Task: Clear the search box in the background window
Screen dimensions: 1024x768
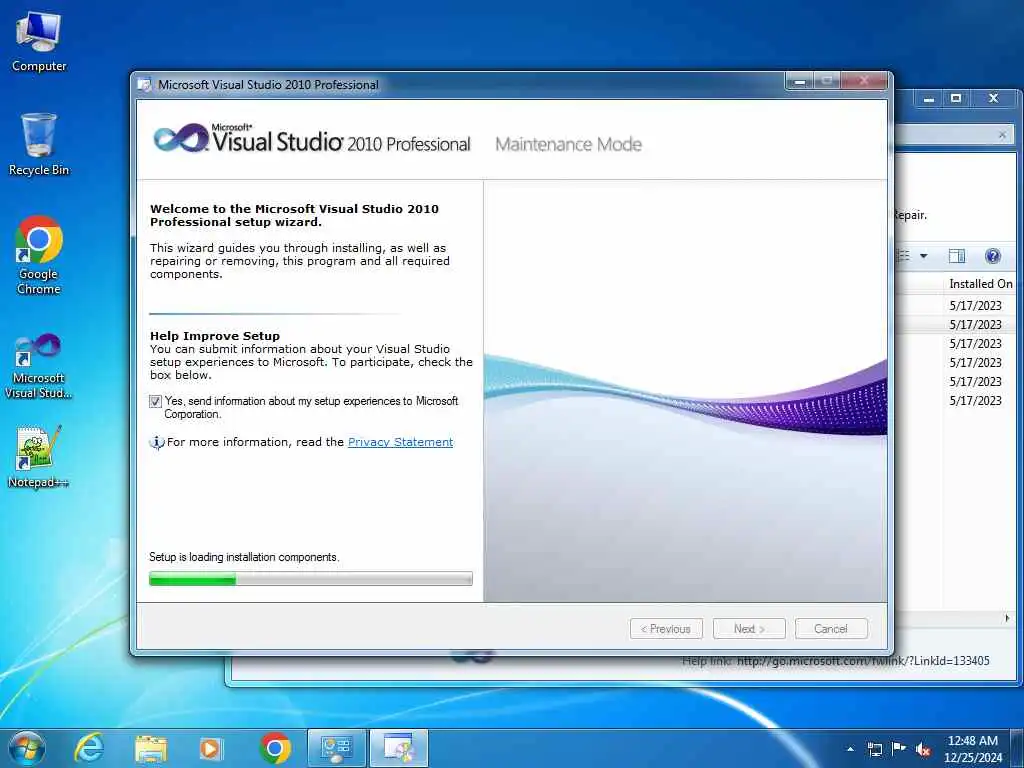Action: click(x=1002, y=135)
